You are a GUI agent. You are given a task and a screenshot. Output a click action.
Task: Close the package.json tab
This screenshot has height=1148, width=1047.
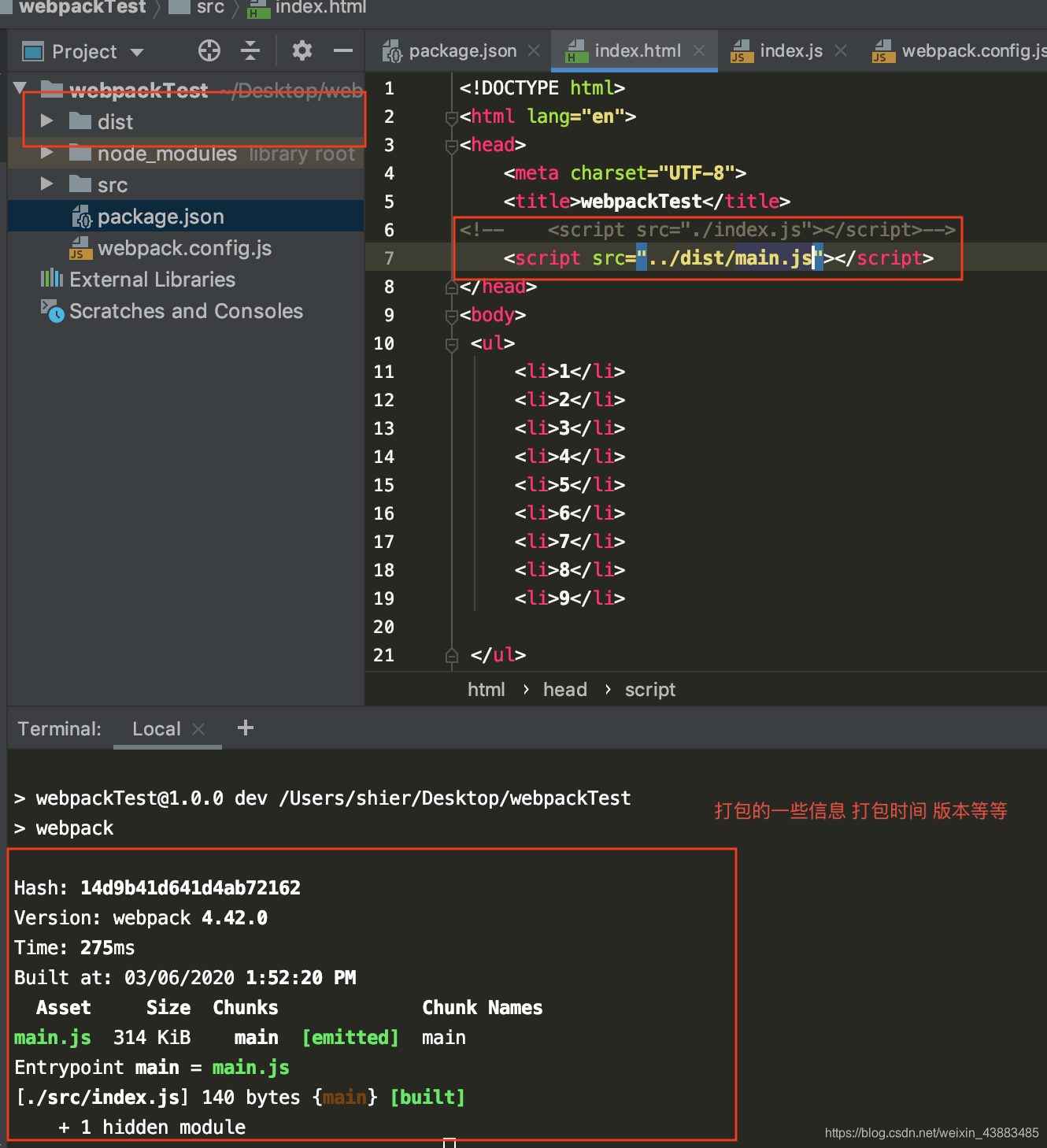click(x=534, y=50)
